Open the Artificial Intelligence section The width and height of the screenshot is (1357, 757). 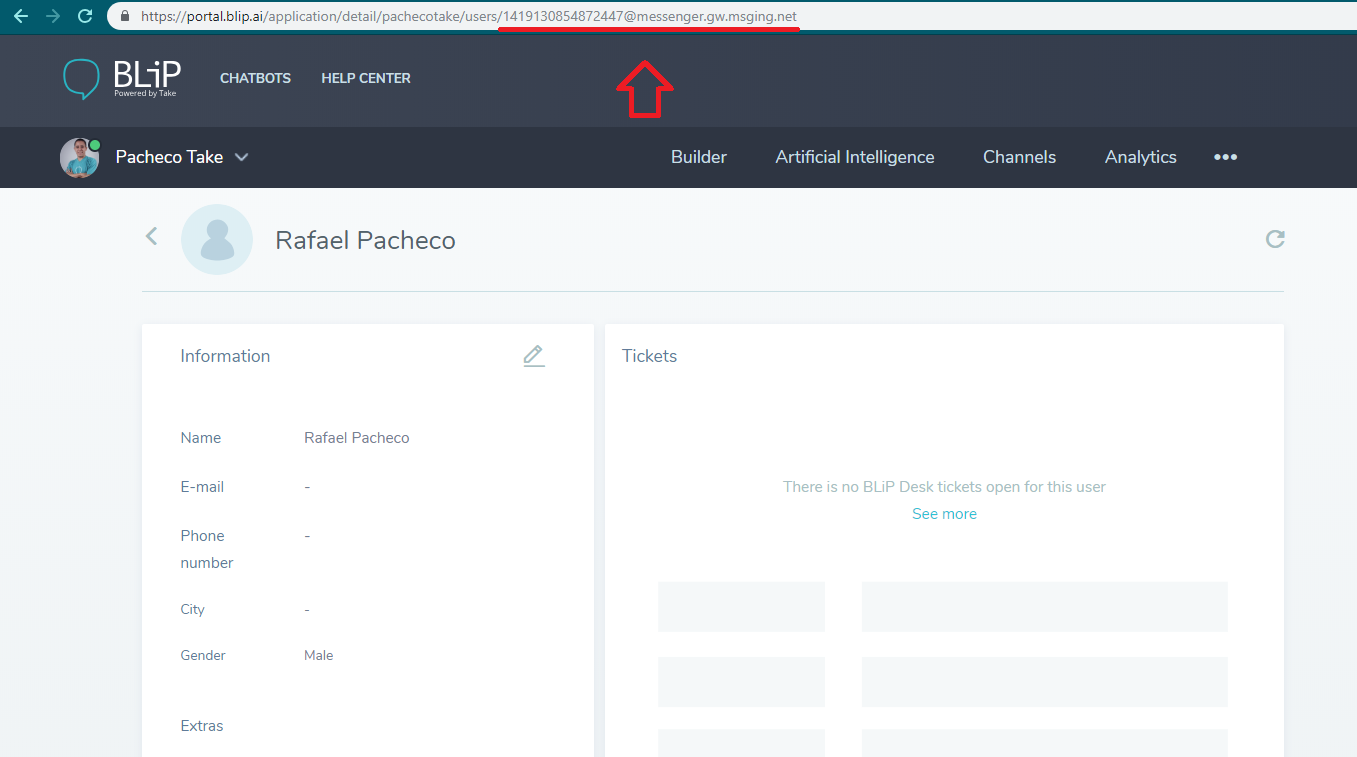tap(854, 157)
